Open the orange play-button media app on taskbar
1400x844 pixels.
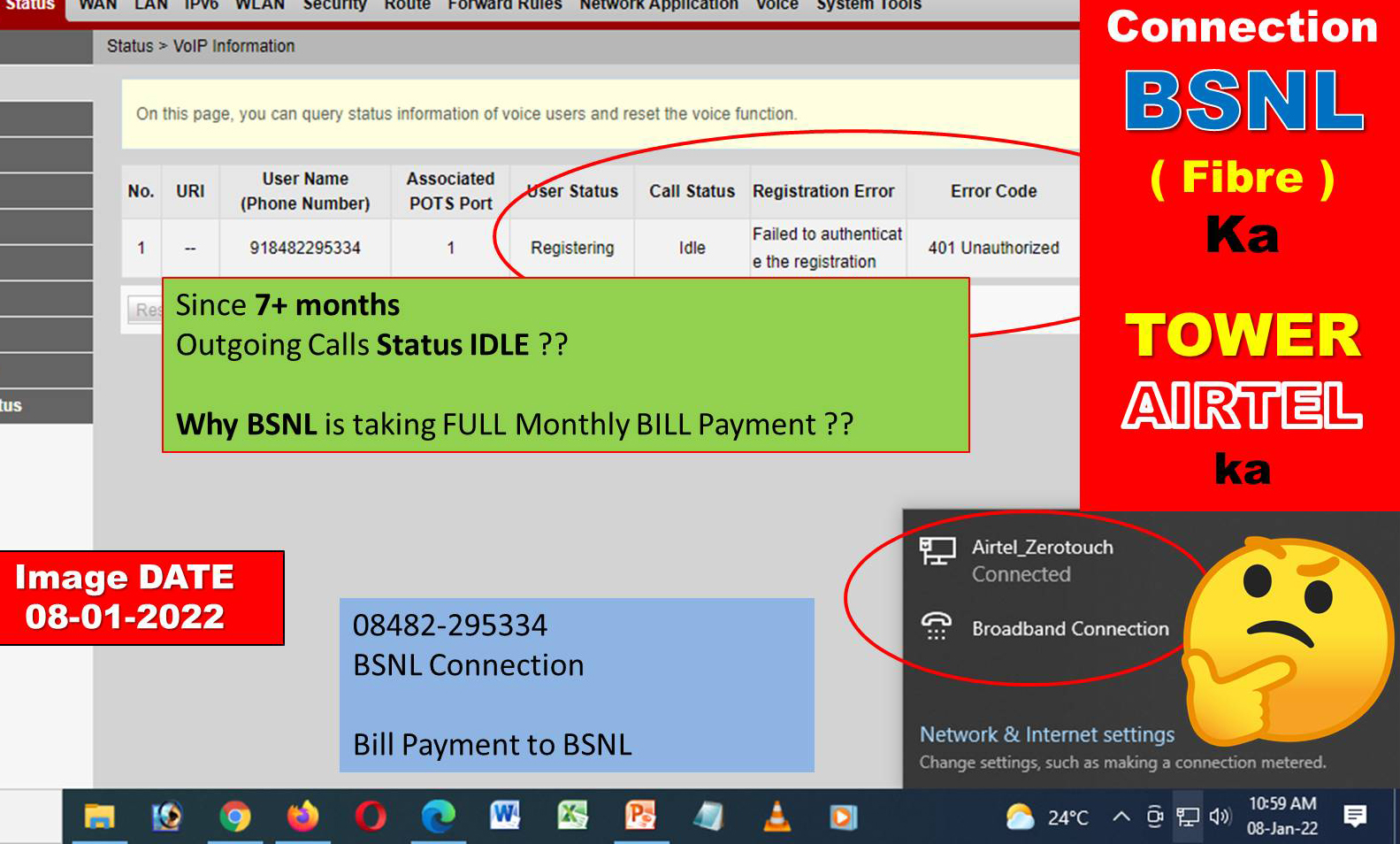[844, 817]
